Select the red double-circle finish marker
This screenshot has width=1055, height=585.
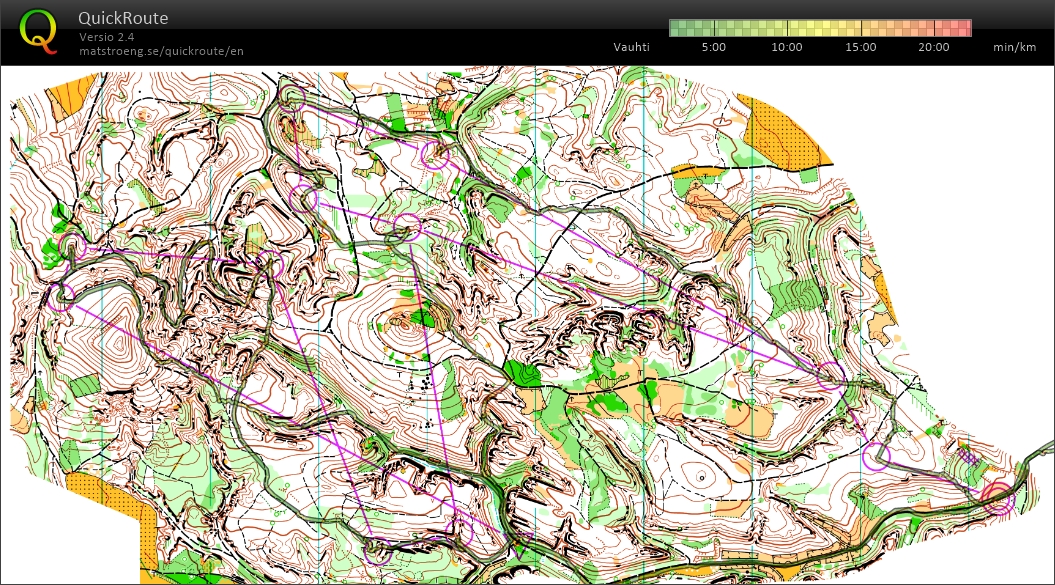click(998, 498)
